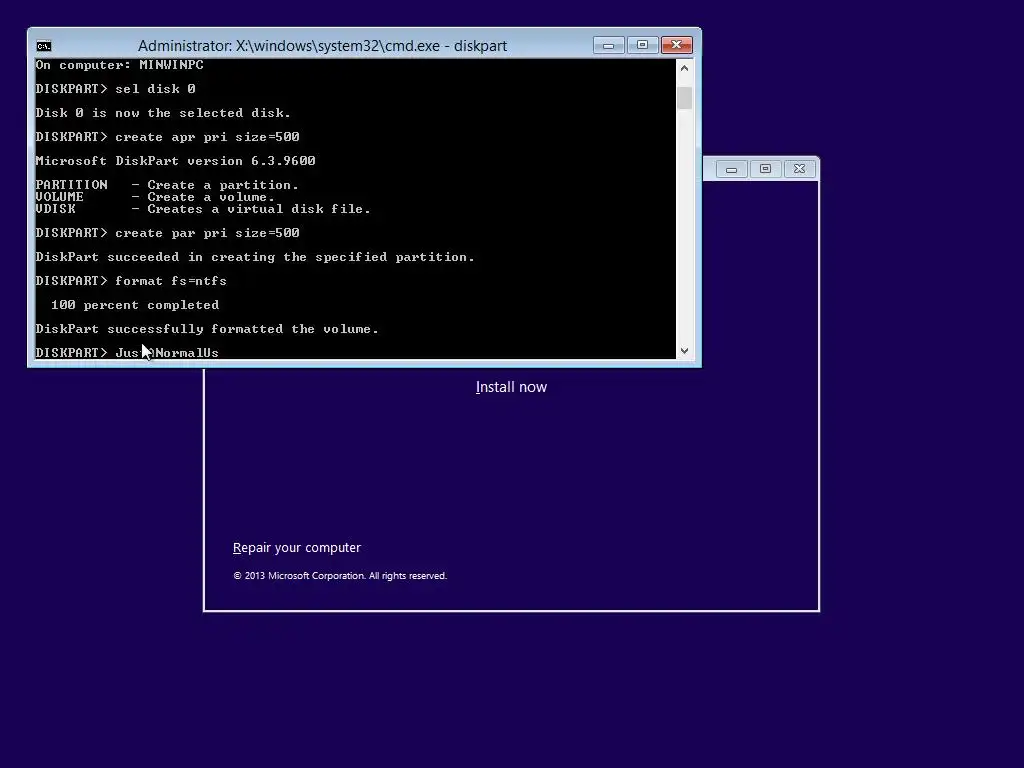1024x768 pixels.
Task: Click the 'PARTITION - Create a partition.' line
Action: [167, 185]
